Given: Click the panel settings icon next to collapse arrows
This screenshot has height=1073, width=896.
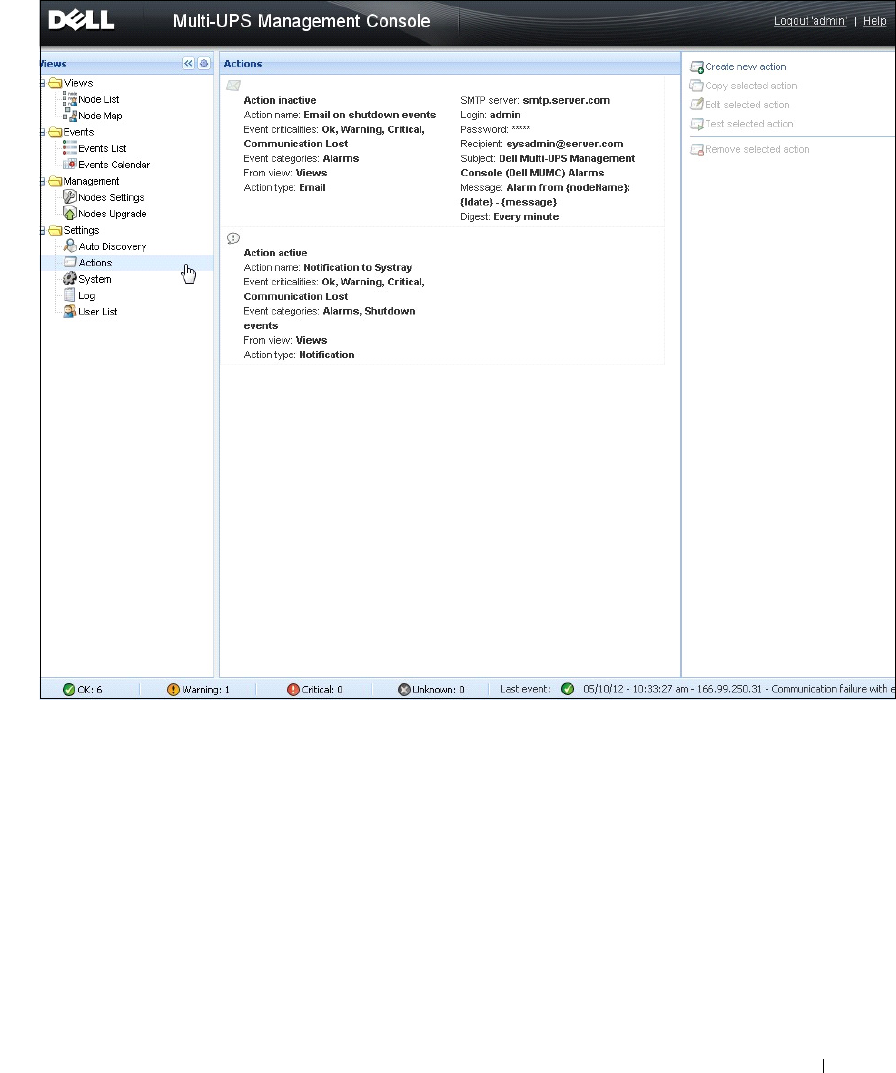Looking at the screenshot, I should (x=204, y=63).
